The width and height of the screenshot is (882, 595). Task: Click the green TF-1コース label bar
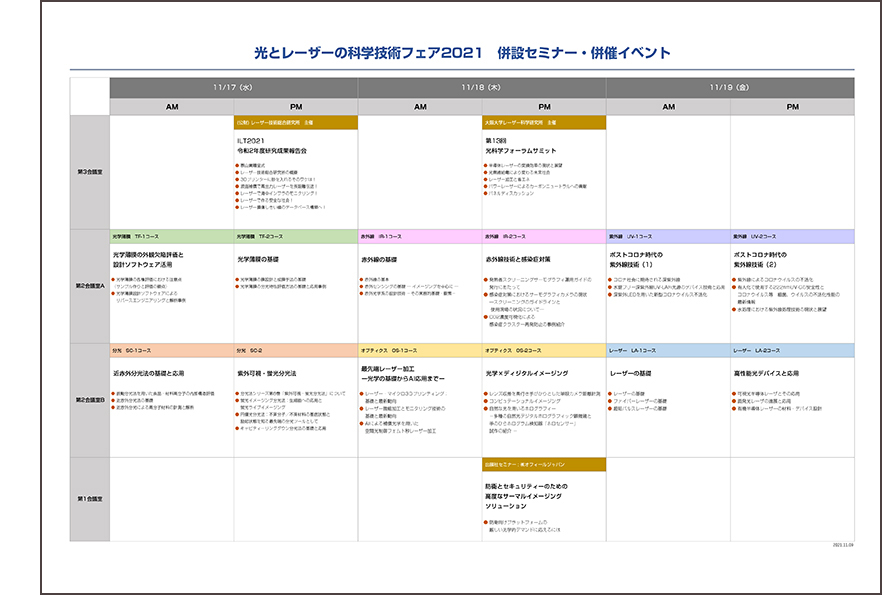coord(171,237)
